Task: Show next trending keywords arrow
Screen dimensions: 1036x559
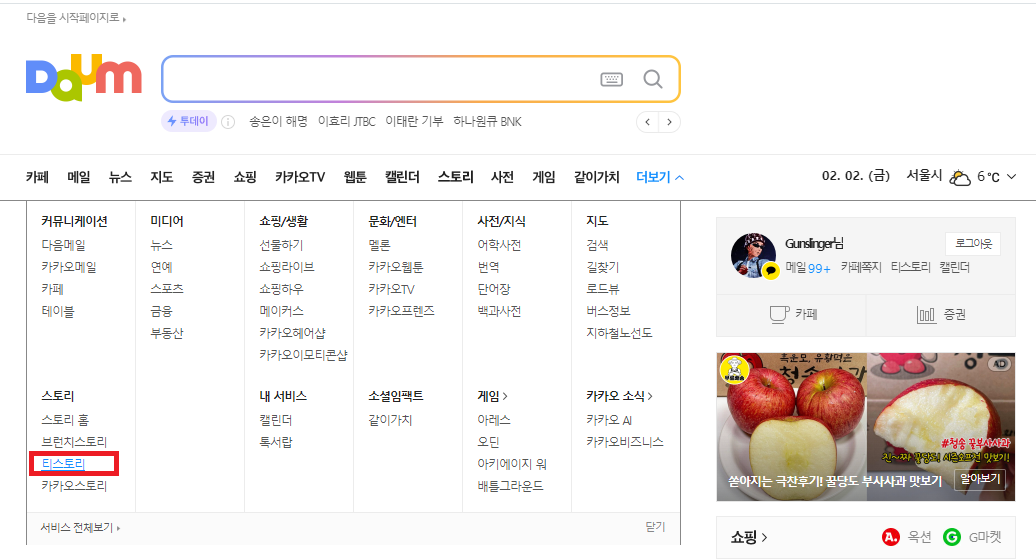Action: [x=669, y=122]
